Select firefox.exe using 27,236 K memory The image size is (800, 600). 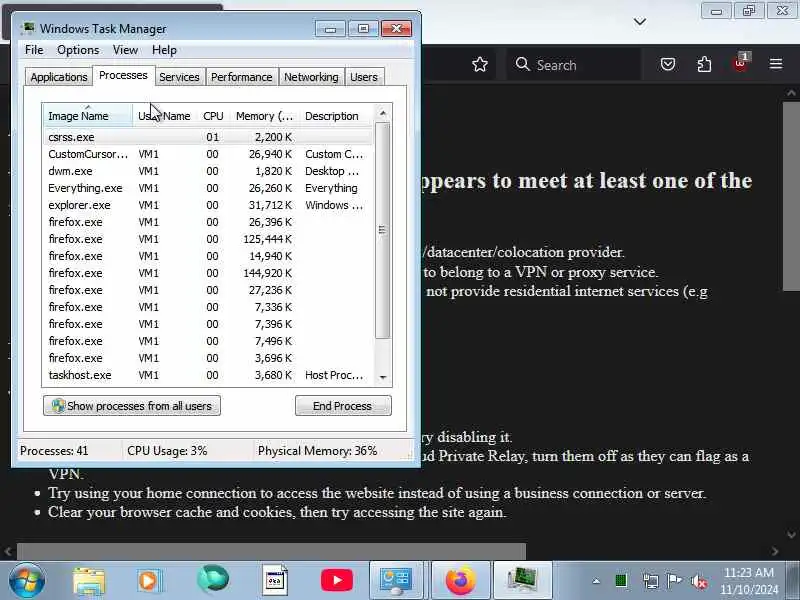[x=208, y=290]
